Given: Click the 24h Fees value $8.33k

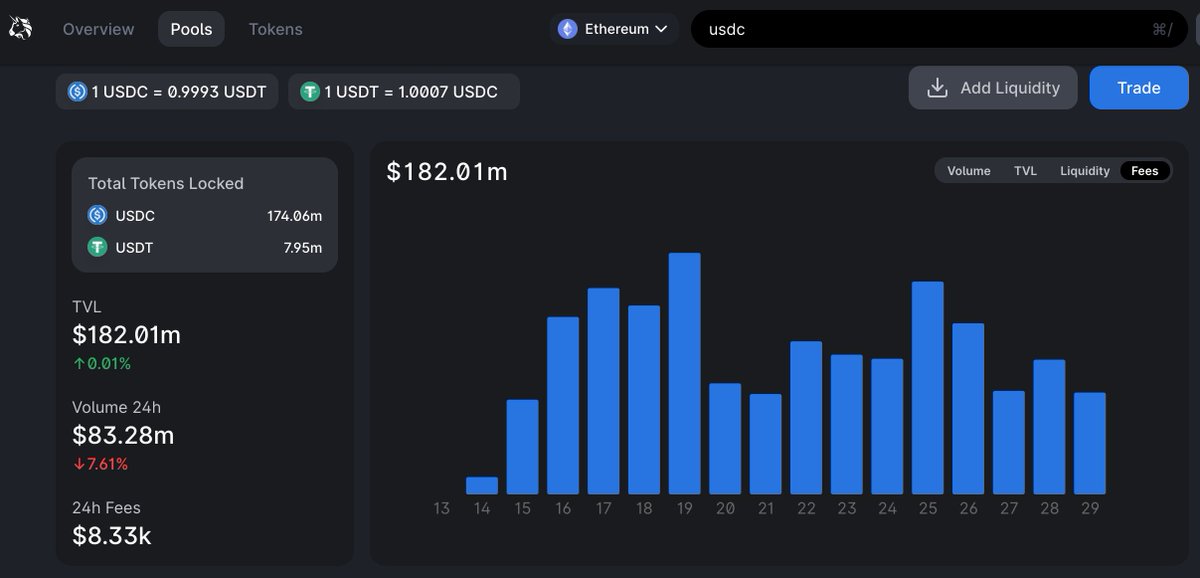Looking at the screenshot, I should (111, 535).
